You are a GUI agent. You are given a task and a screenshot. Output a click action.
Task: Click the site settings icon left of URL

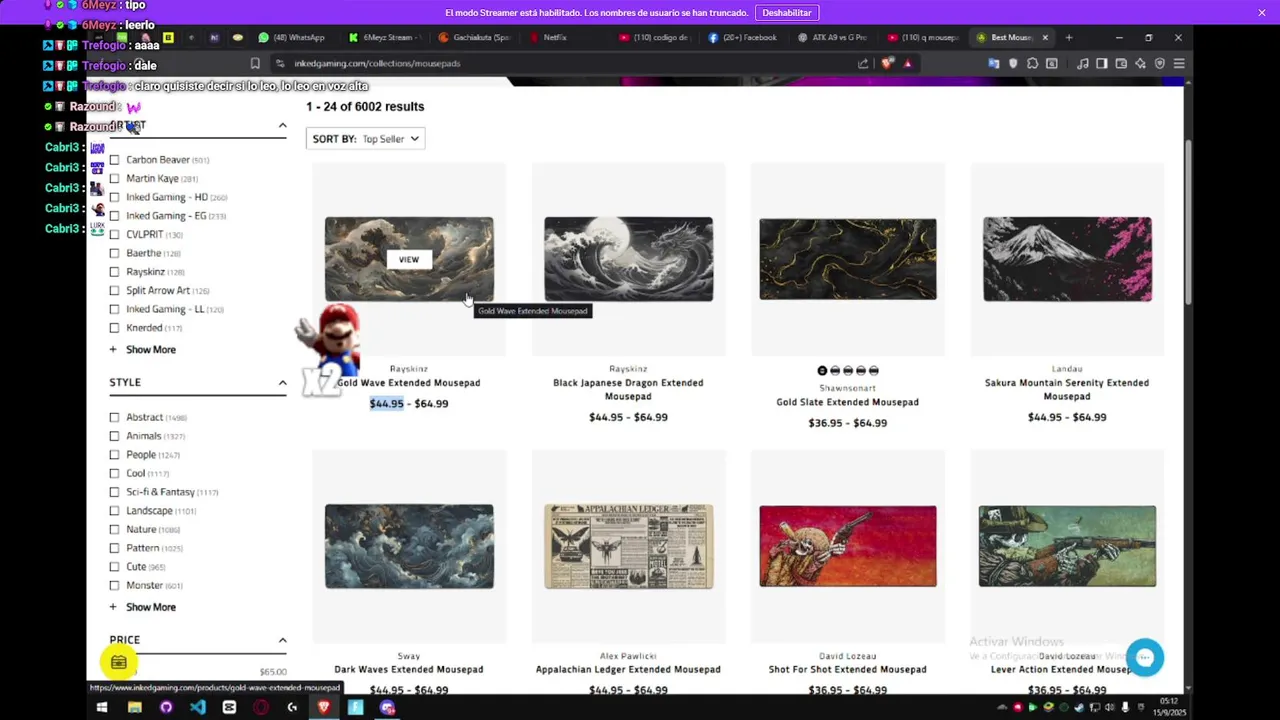pyautogui.click(x=280, y=63)
